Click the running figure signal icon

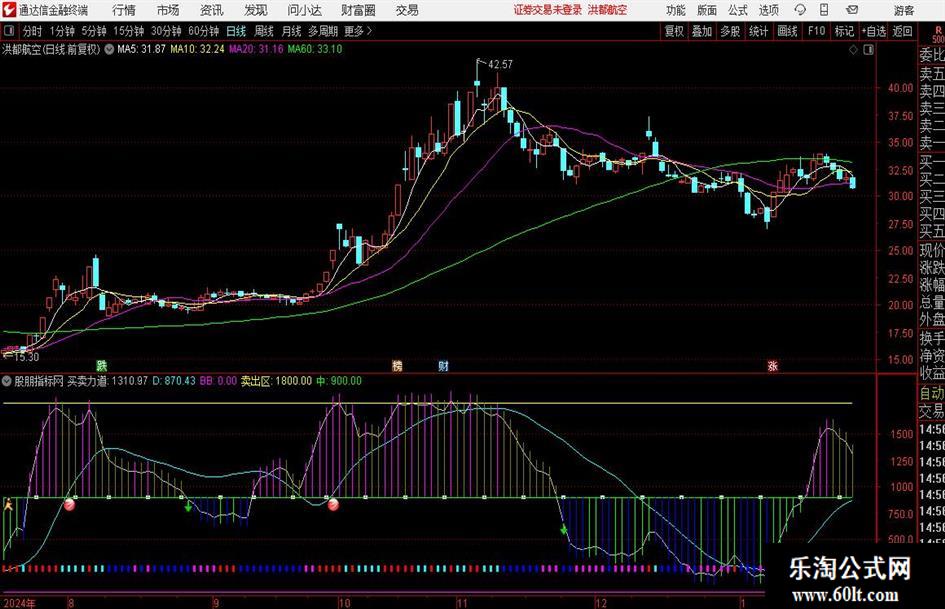(x=8, y=504)
